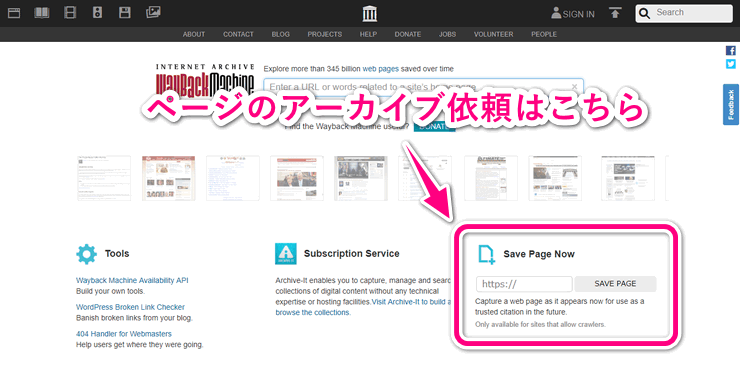Image resolution: width=740 pixels, height=365 pixels.
Task: Open the Software (floppy disk) icon
Action: [x=125, y=13]
